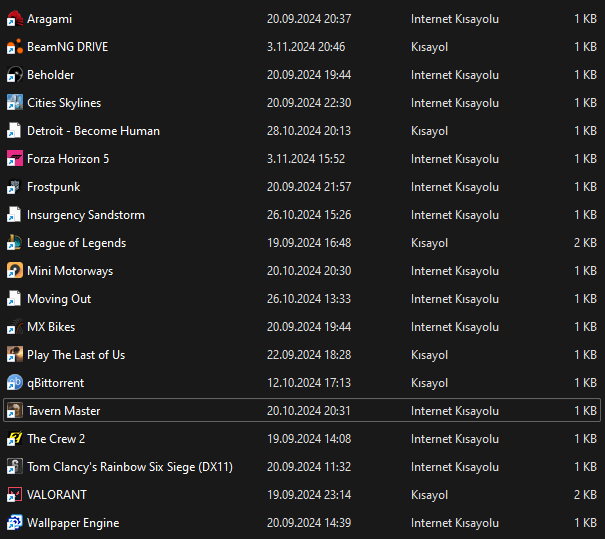The height and width of the screenshot is (539, 605).
Task: Click '2 KB' size in League of Legends row
Action: [585, 243]
